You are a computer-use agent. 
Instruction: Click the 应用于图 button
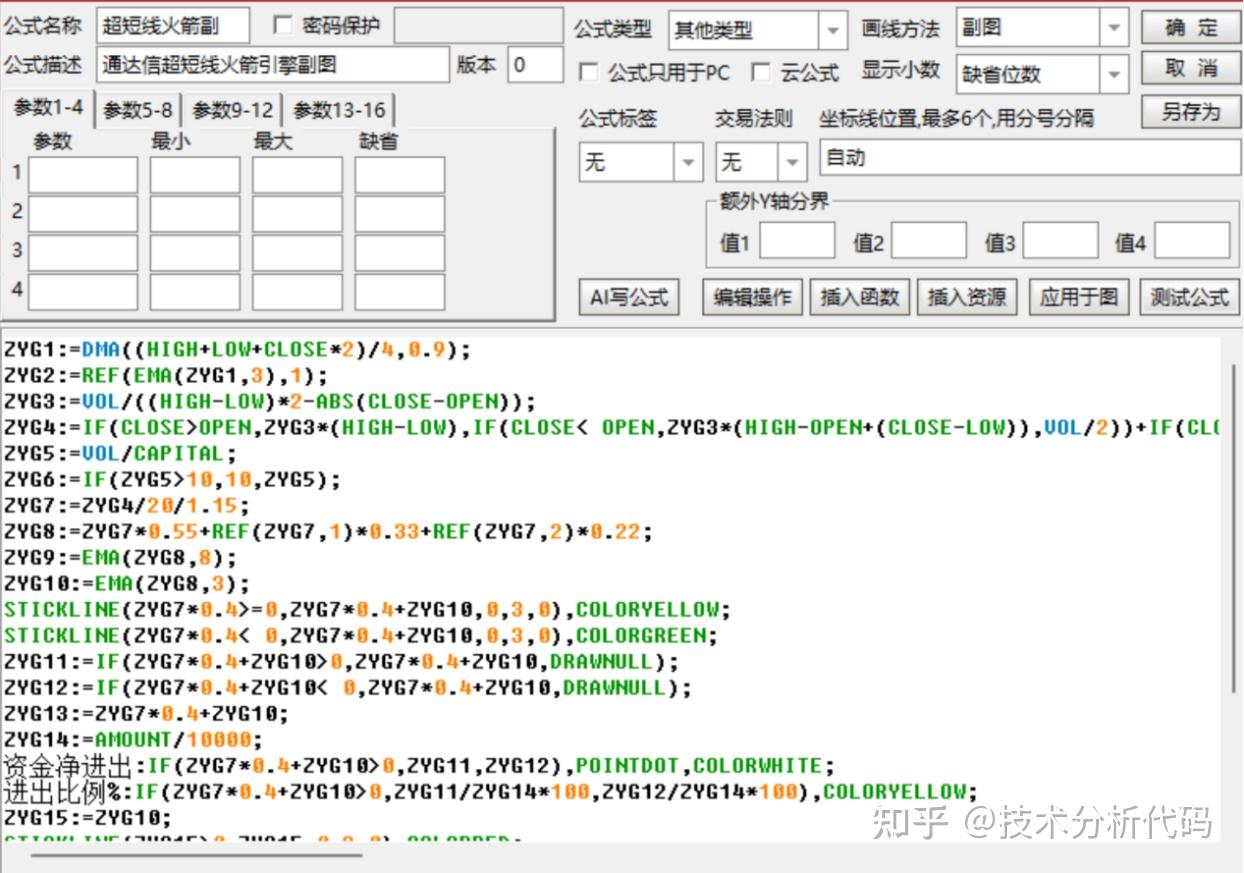pyautogui.click(x=1078, y=297)
